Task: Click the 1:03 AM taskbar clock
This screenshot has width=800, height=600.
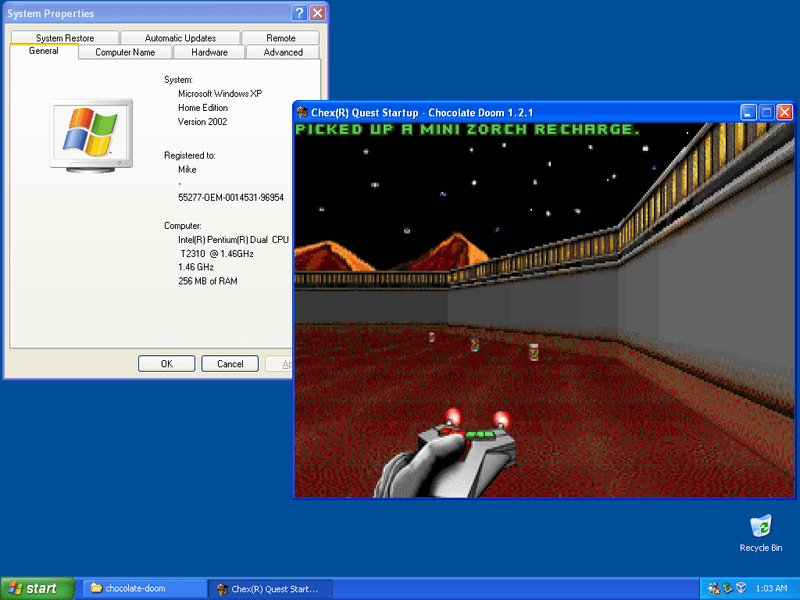Action: [x=771, y=588]
